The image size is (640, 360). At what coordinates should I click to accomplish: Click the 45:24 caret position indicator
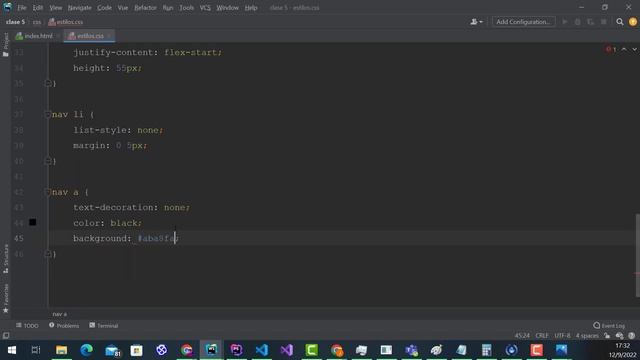tap(522, 336)
